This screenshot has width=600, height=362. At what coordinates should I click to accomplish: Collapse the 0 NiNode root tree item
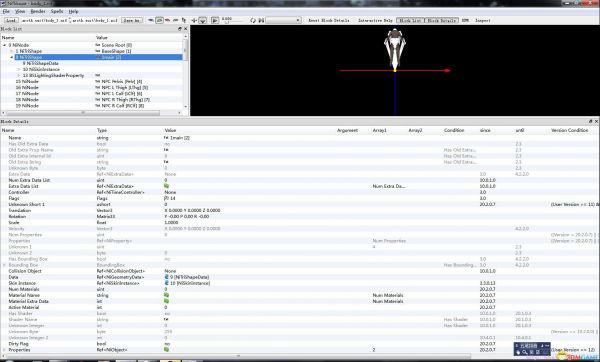tap(5, 45)
